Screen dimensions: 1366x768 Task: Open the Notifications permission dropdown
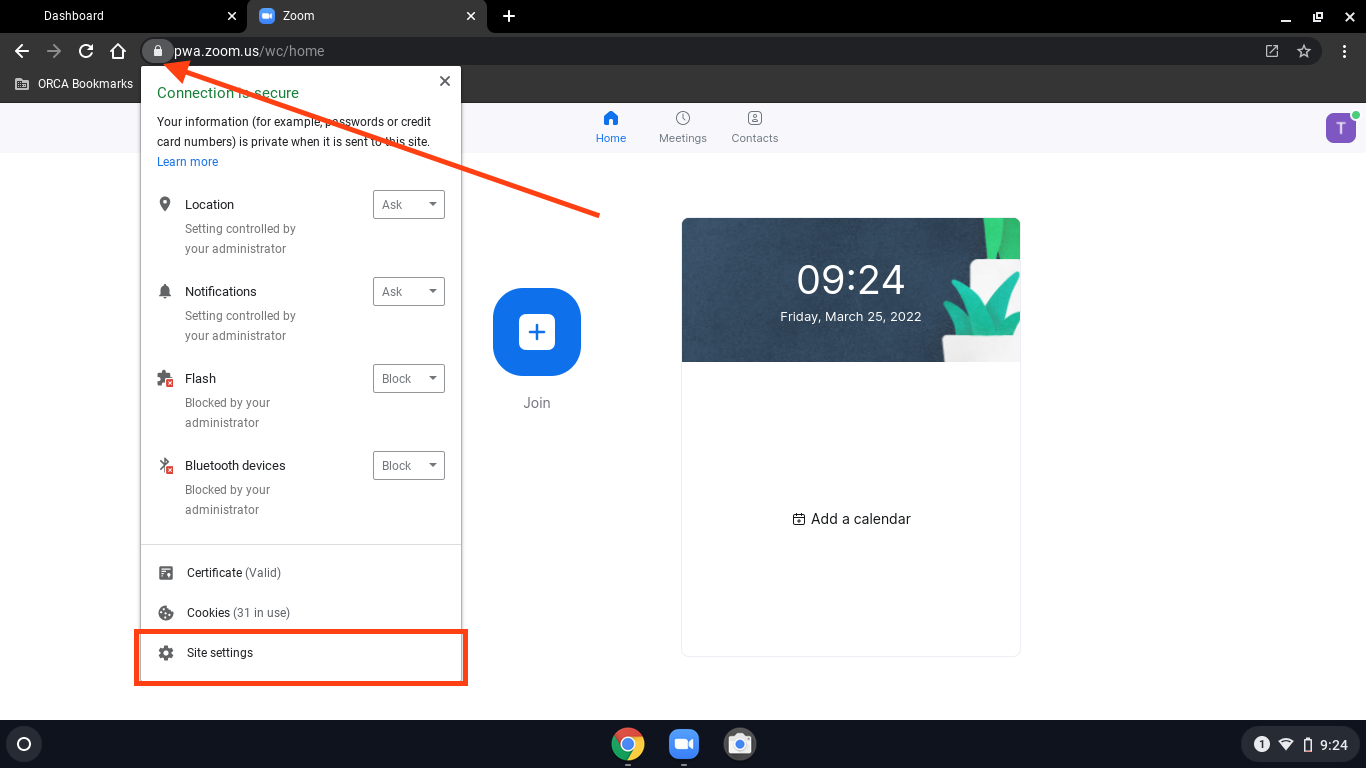pyautogui.click(x=409, y=292)
